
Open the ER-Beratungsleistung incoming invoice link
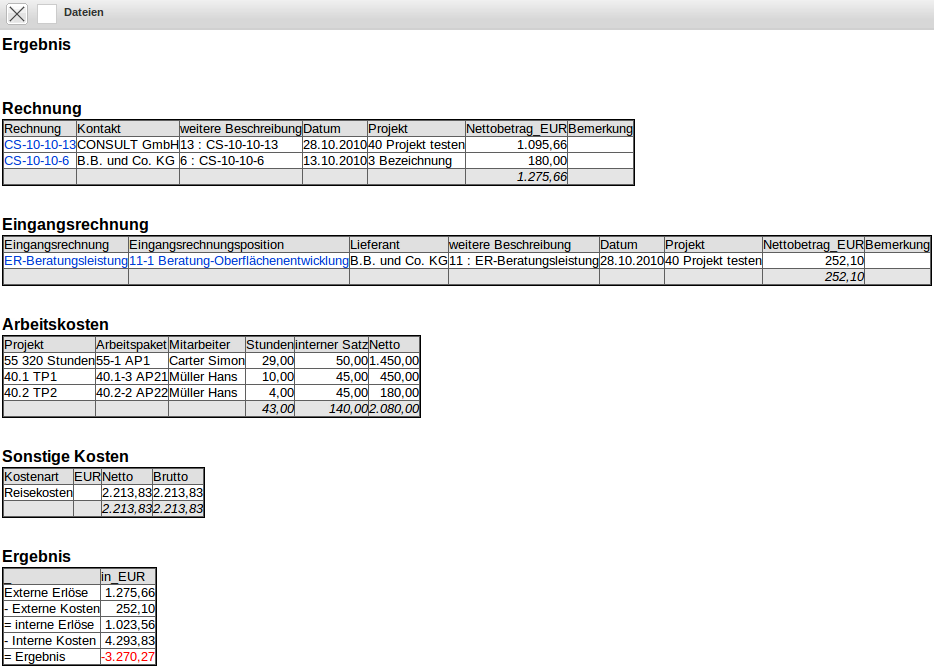[x=66, y=261]
